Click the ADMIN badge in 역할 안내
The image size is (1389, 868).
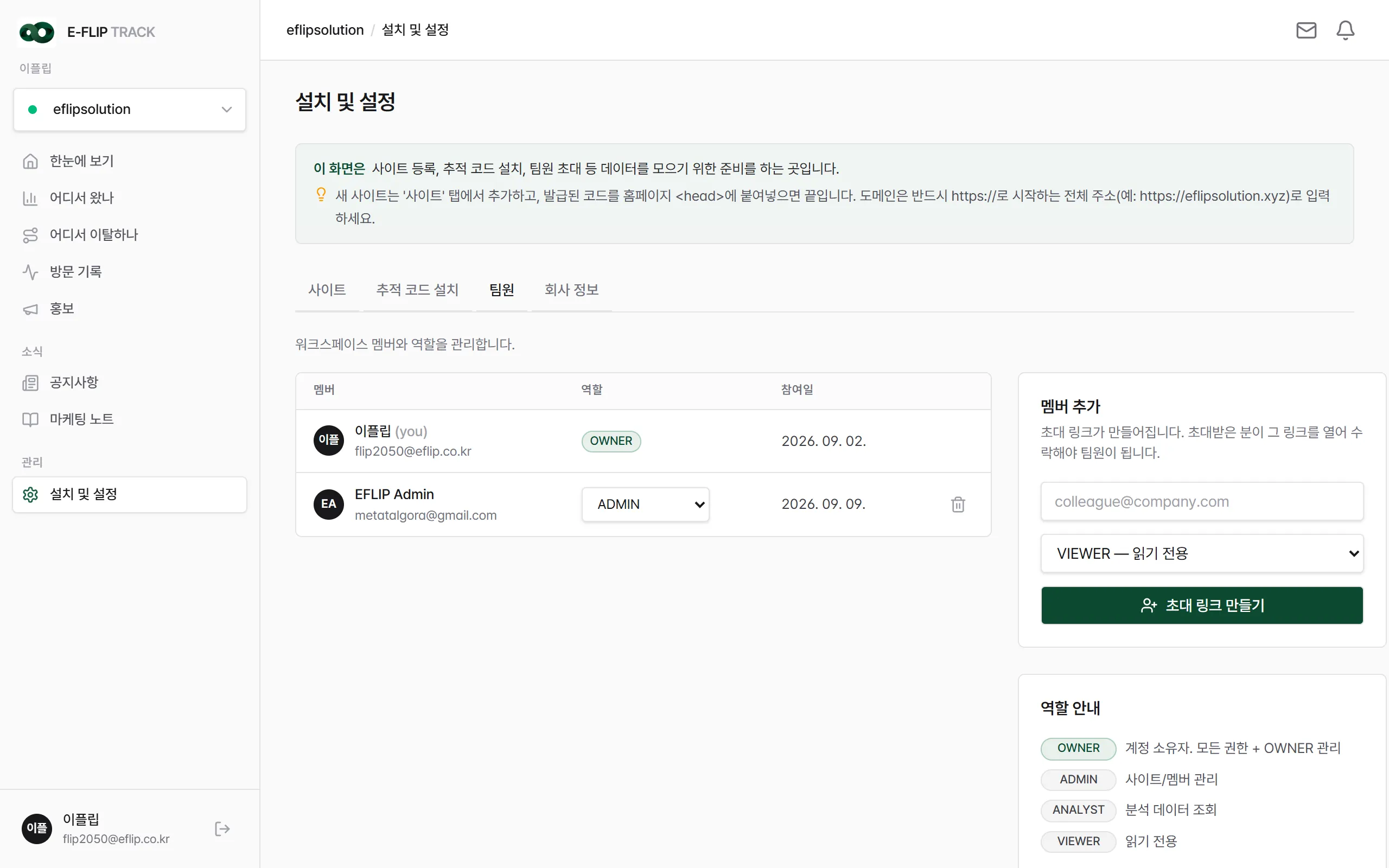tap(1078, 779)
